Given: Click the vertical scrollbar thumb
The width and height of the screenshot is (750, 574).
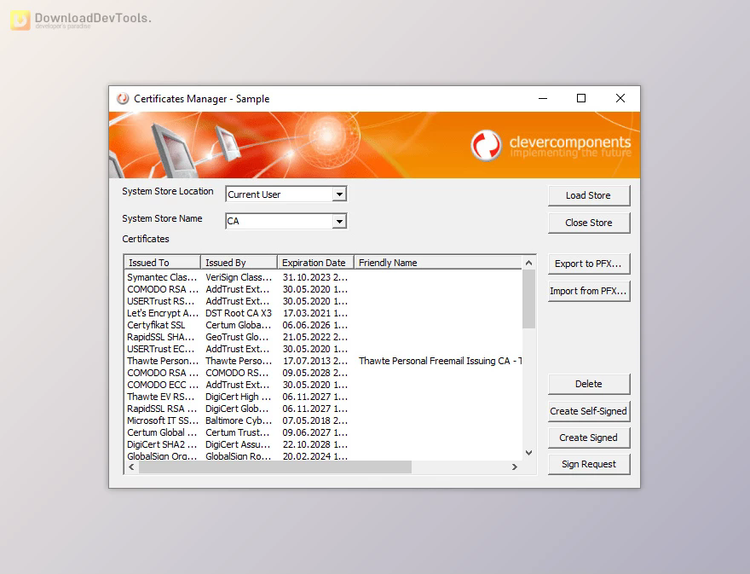Looking at the screenshot, I should (529, 299).
